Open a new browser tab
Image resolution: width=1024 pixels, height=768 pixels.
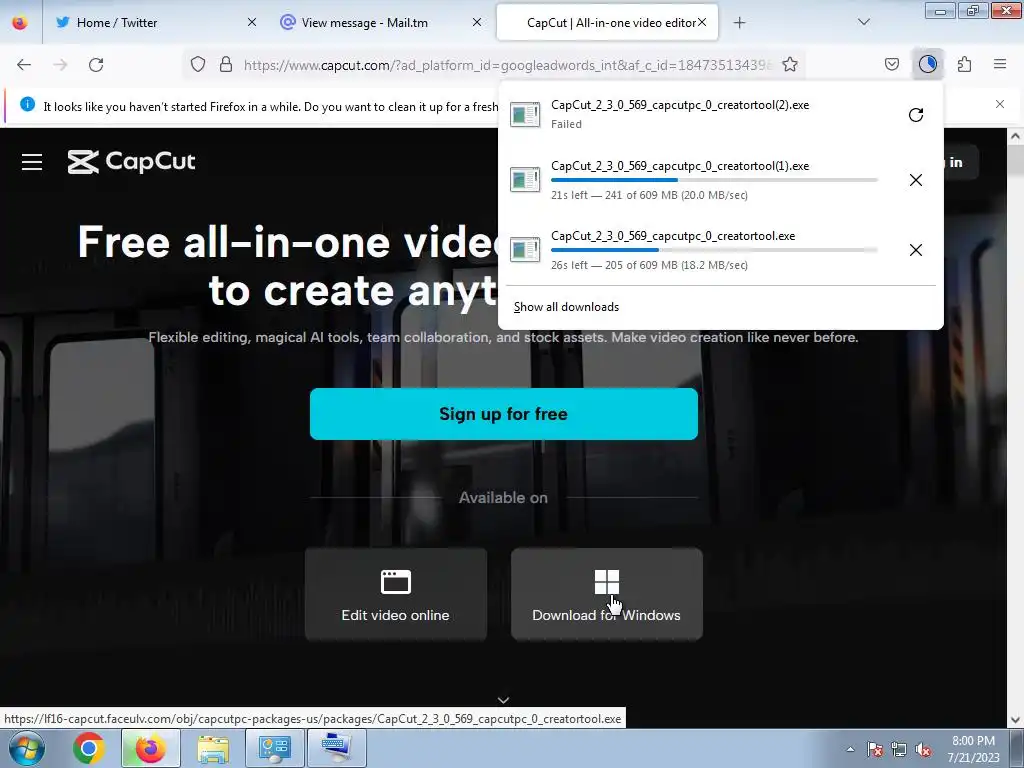(739, 23)
